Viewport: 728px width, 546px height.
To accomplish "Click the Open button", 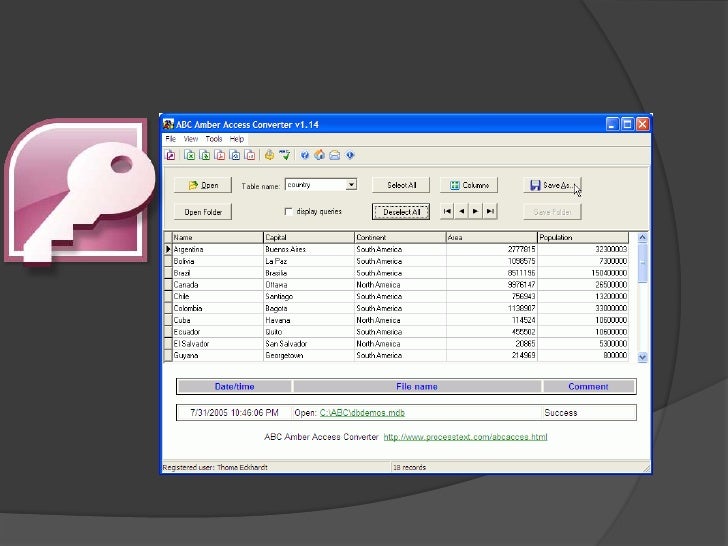I will point(203,185).
